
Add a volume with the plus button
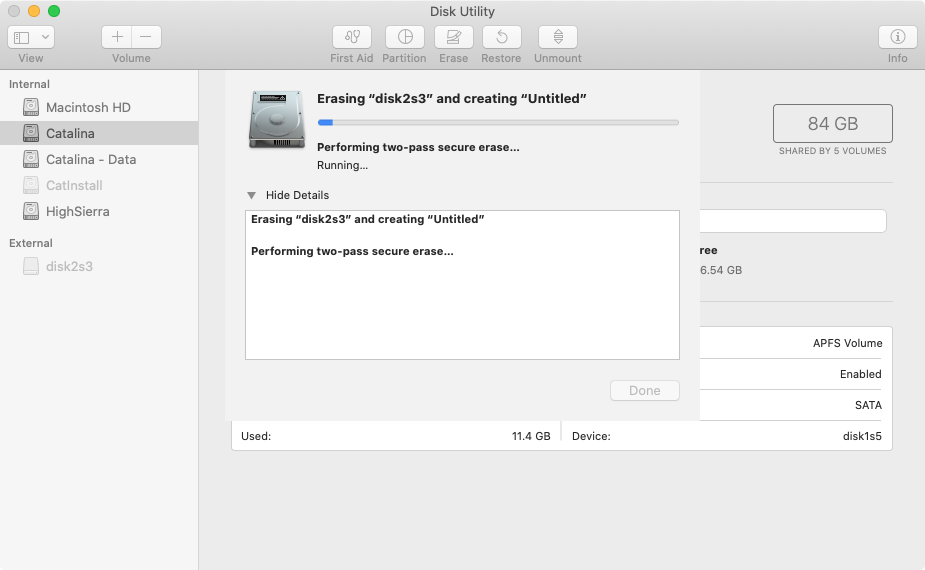pyautogui.click(x=117, y=37)
